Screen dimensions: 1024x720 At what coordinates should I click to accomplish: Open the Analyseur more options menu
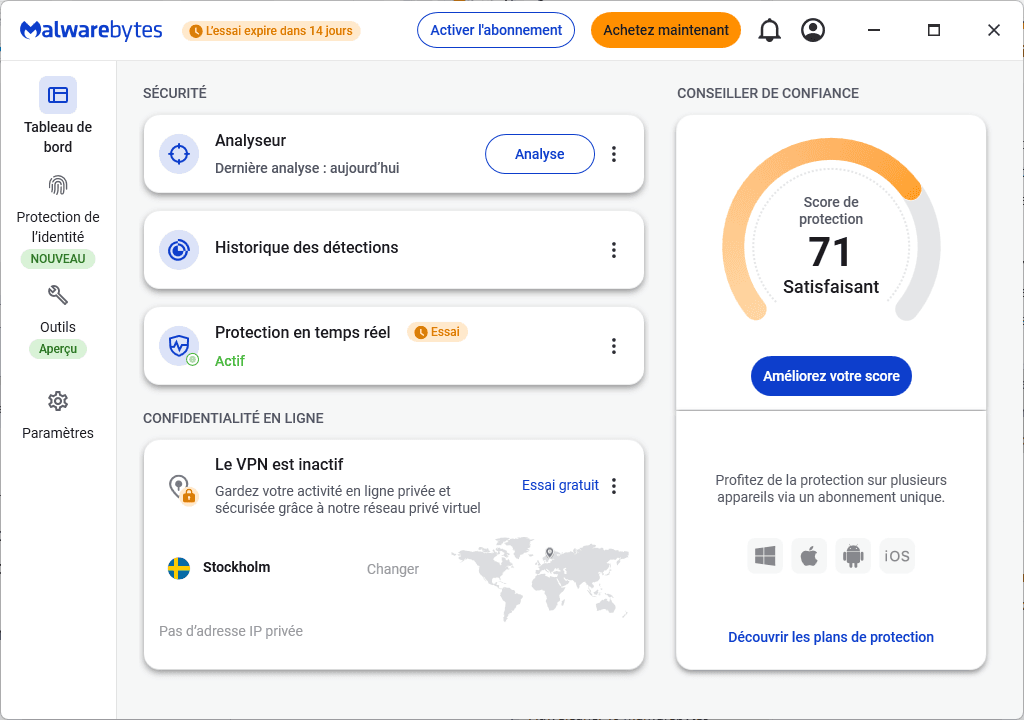(613, 154)
